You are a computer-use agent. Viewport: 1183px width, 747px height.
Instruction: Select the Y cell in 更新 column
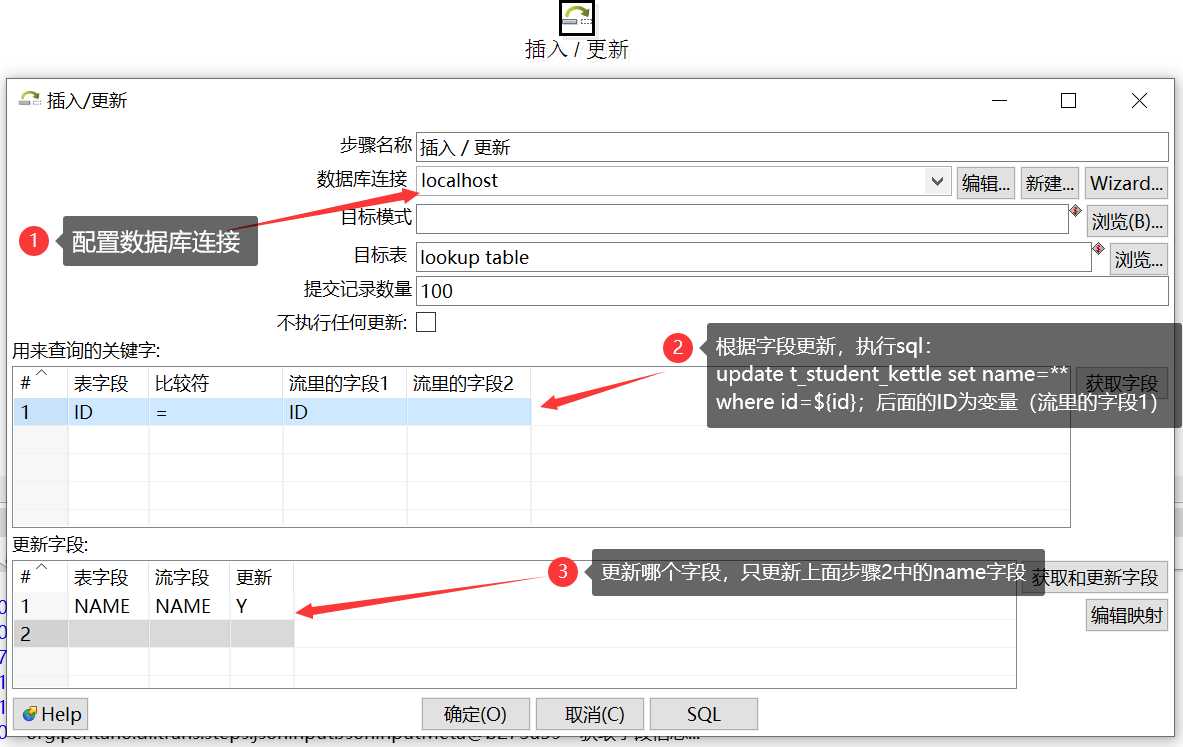pyautogui.click(x=261, y=606)
